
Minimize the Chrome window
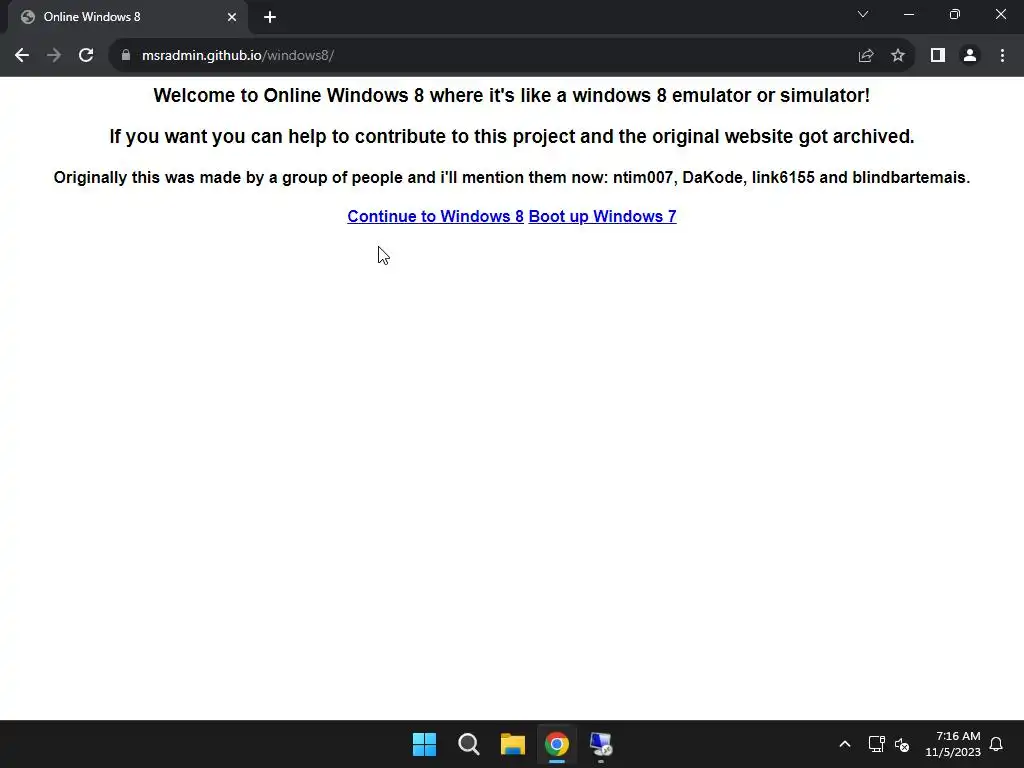pos(908,14)
